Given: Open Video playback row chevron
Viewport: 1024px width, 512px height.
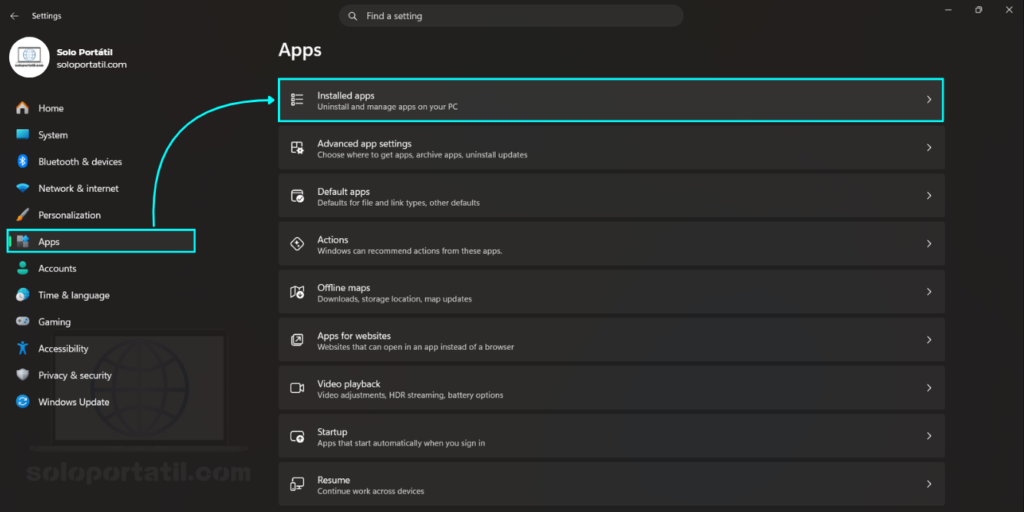Looking at the screenshot, I should (929, 388).
